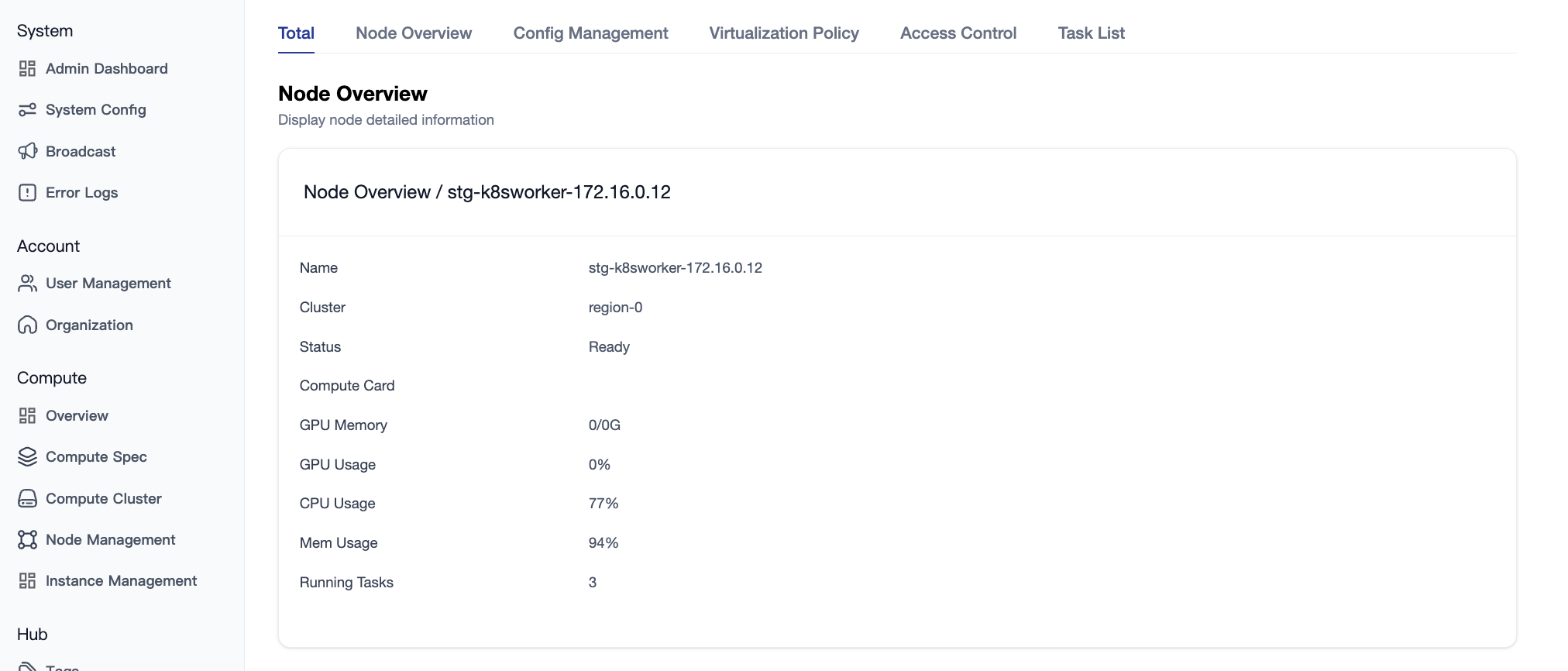This screenshot has width=1568, height=671.
Task: Go to the Access Control tab
Action: [x=958, y=33]
